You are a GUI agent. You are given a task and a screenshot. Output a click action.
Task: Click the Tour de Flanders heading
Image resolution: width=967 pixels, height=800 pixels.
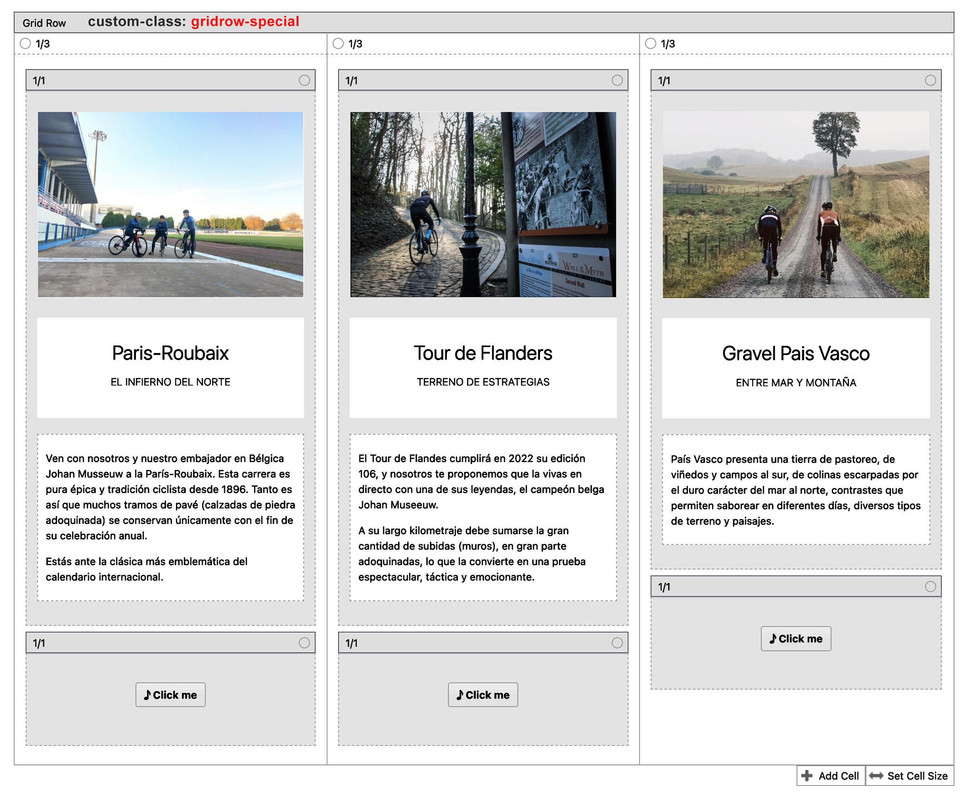[x=483, y=353]
